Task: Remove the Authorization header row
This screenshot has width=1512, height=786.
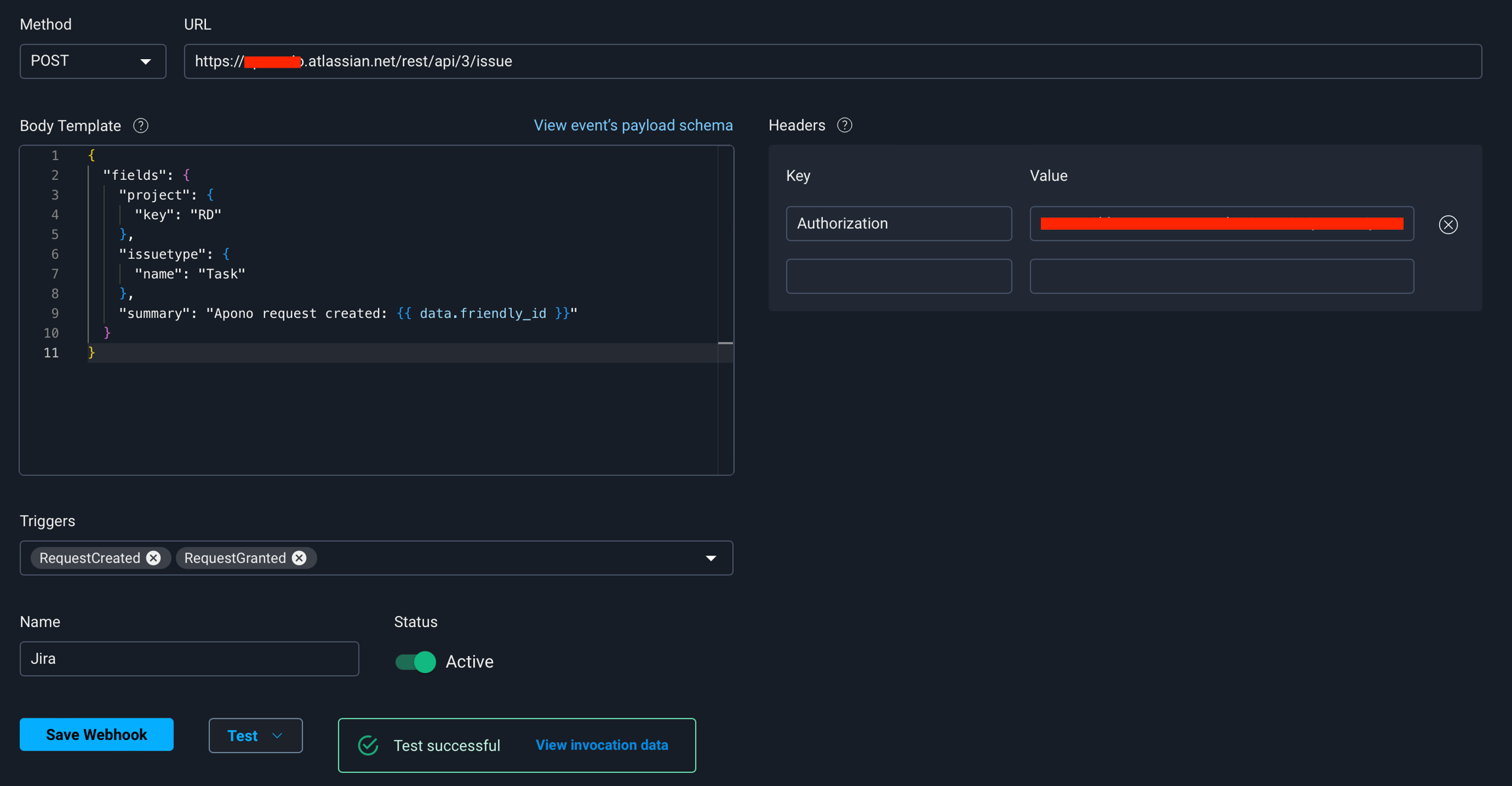Action: tap(1448, 225)
